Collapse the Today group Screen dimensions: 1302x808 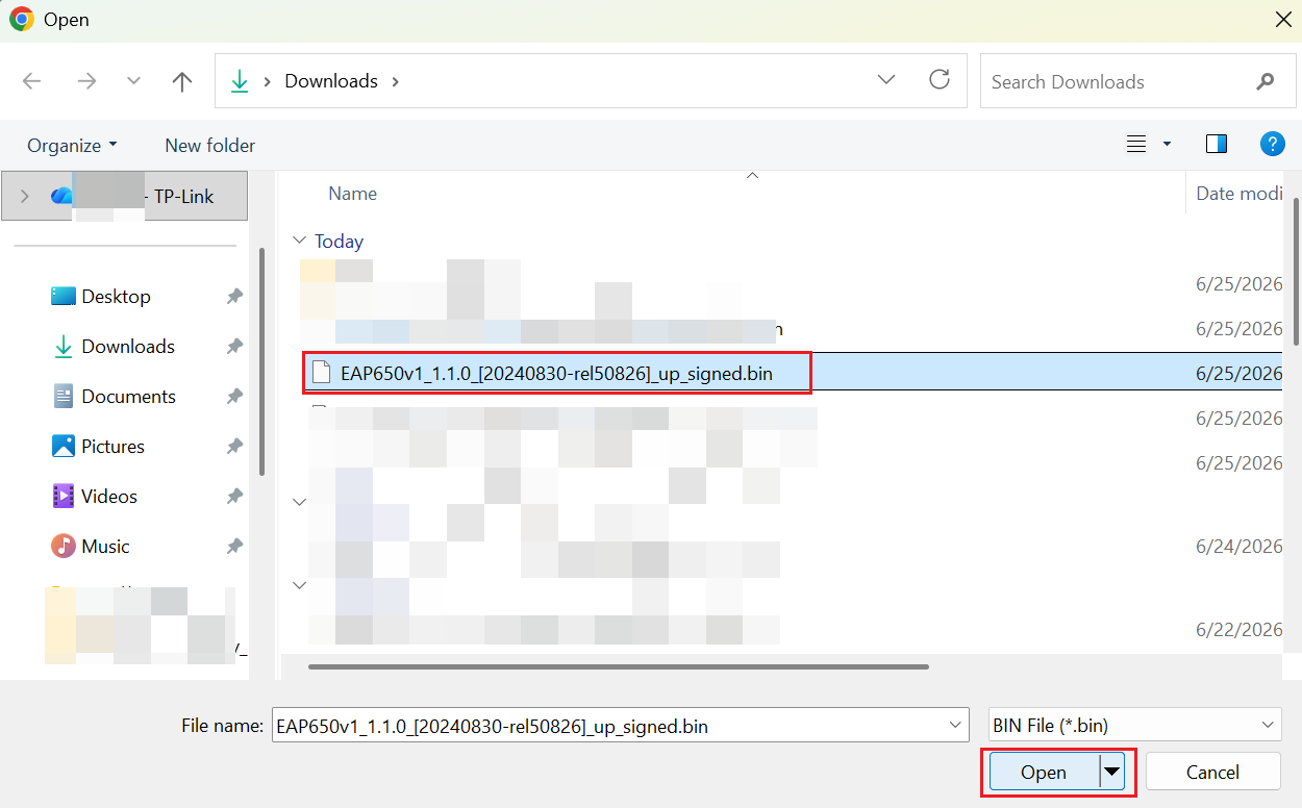click(x=299, y=241)
